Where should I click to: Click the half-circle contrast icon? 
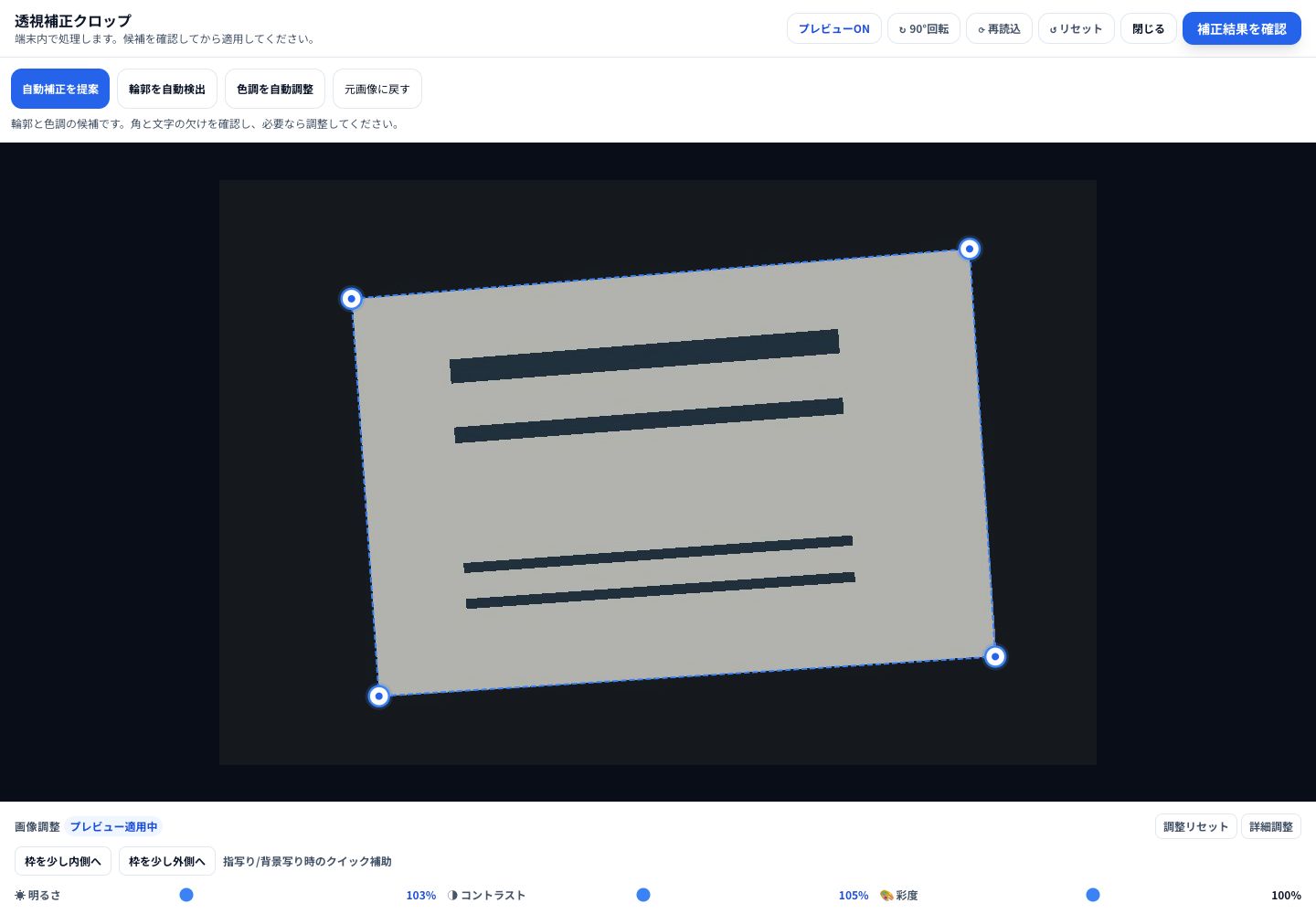[x=453, y=896]
